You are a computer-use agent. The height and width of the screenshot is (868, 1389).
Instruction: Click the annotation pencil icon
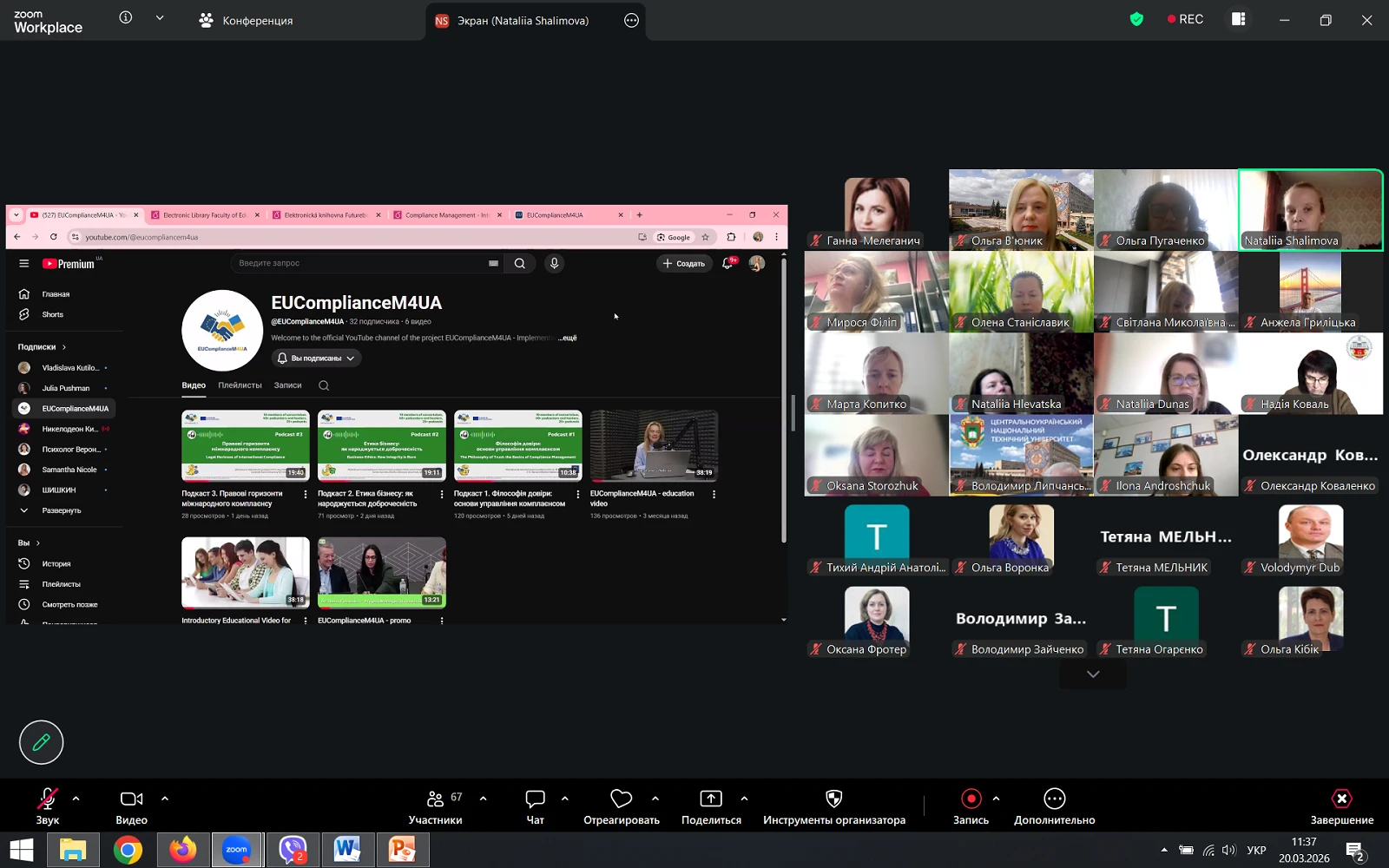(x=41, y=742)
